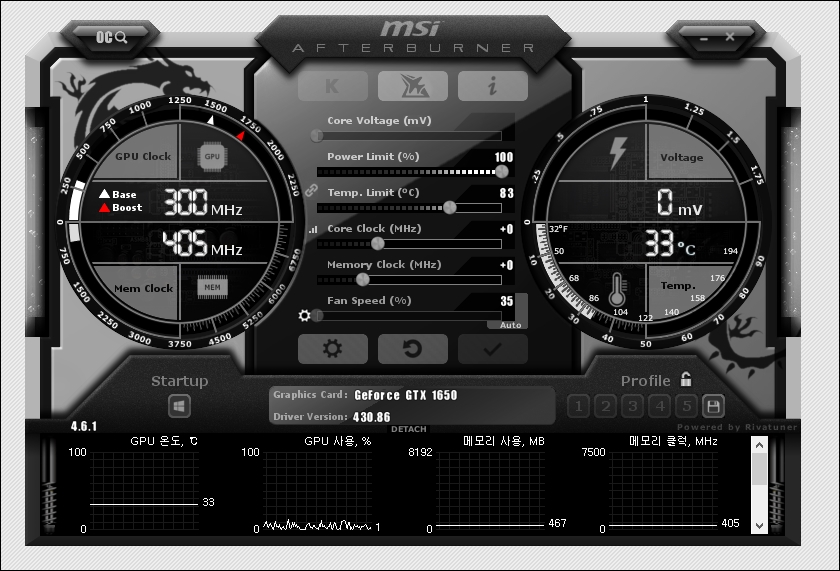Image resolution: width=840 pixels, height=571 pixels.
Task: Click the Fan Speed value 35
Action: (x=507, y=301)
